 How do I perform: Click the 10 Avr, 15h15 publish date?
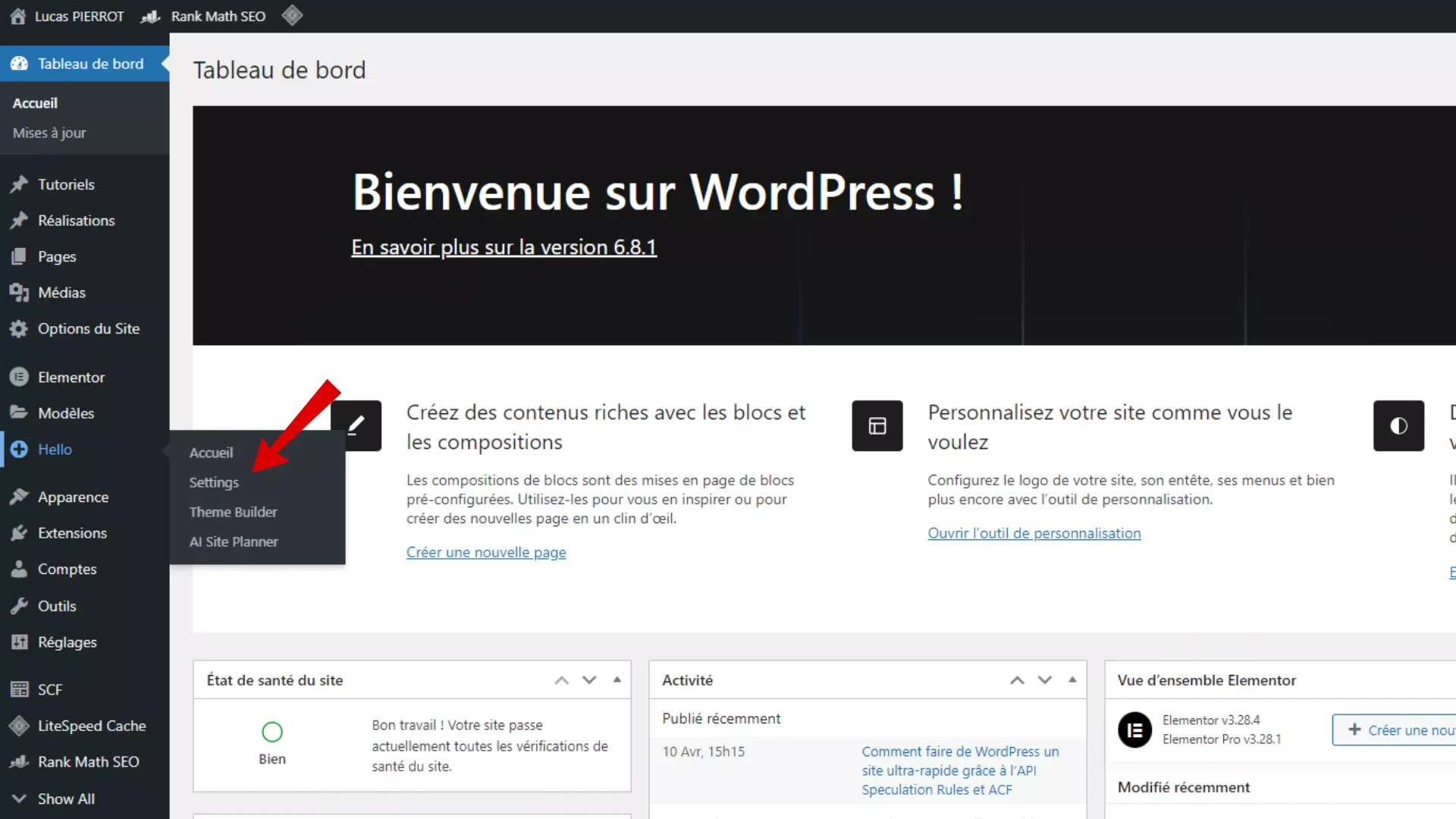point(703,752)
